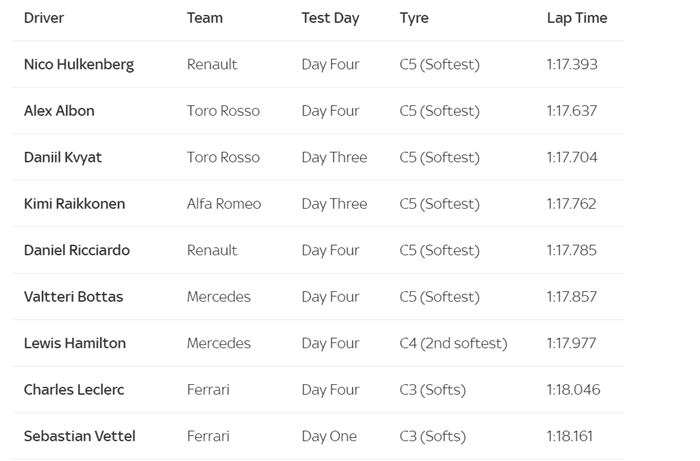Click lap time 1:18.161
This screenshot has width=700, height=461.
click(570, 436)
